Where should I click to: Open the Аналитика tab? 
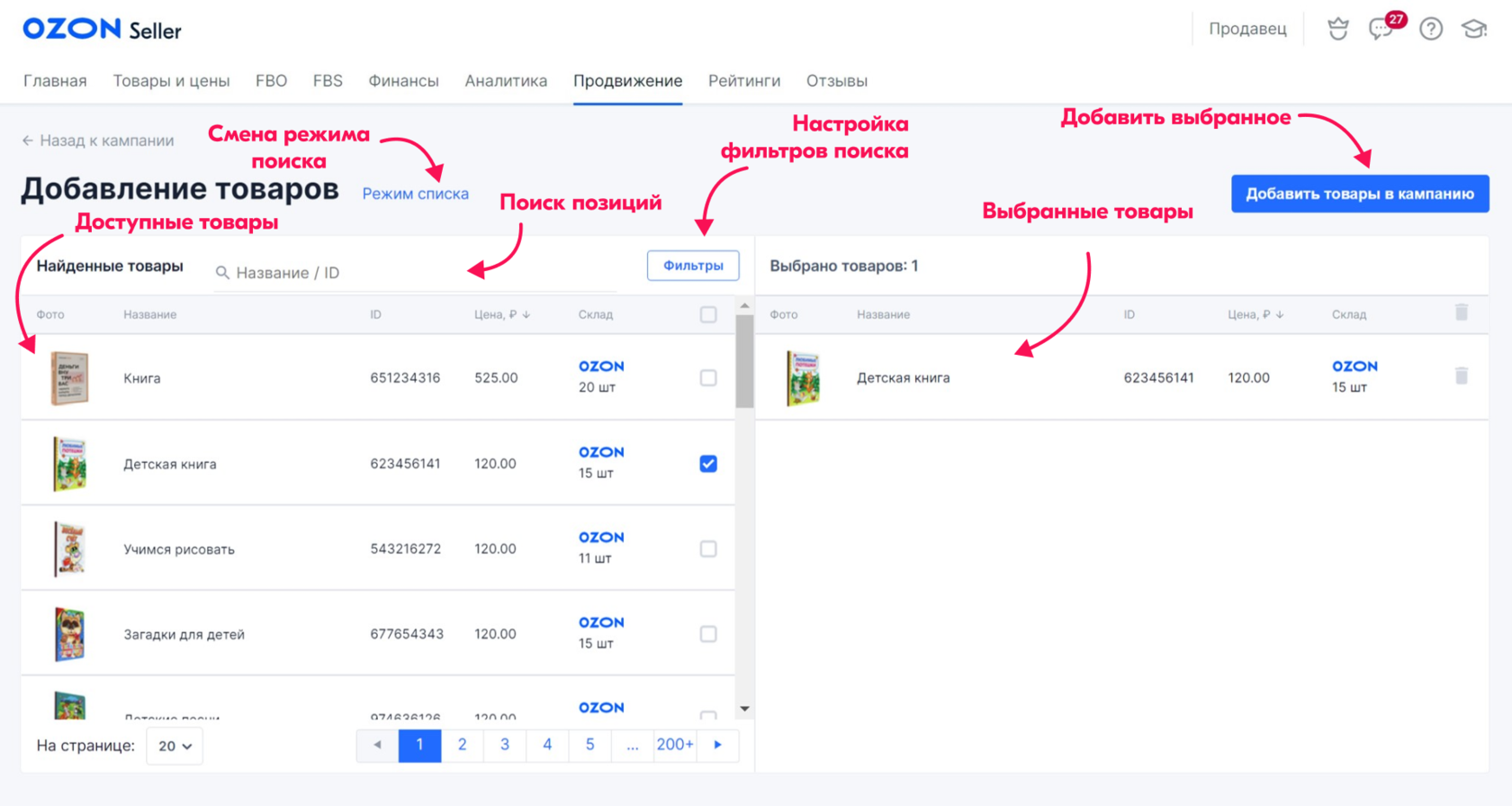(506, 81)
